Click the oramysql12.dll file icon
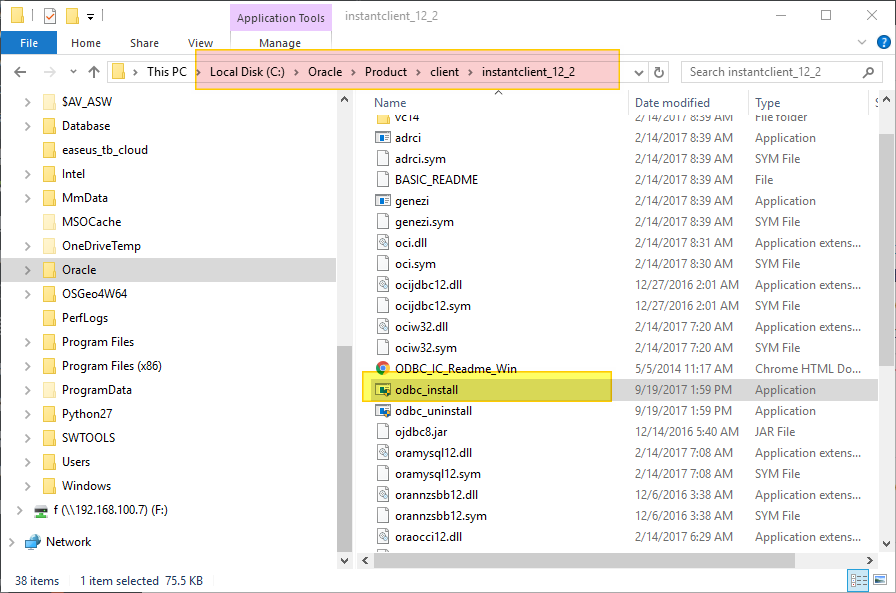 pos(382,452)
